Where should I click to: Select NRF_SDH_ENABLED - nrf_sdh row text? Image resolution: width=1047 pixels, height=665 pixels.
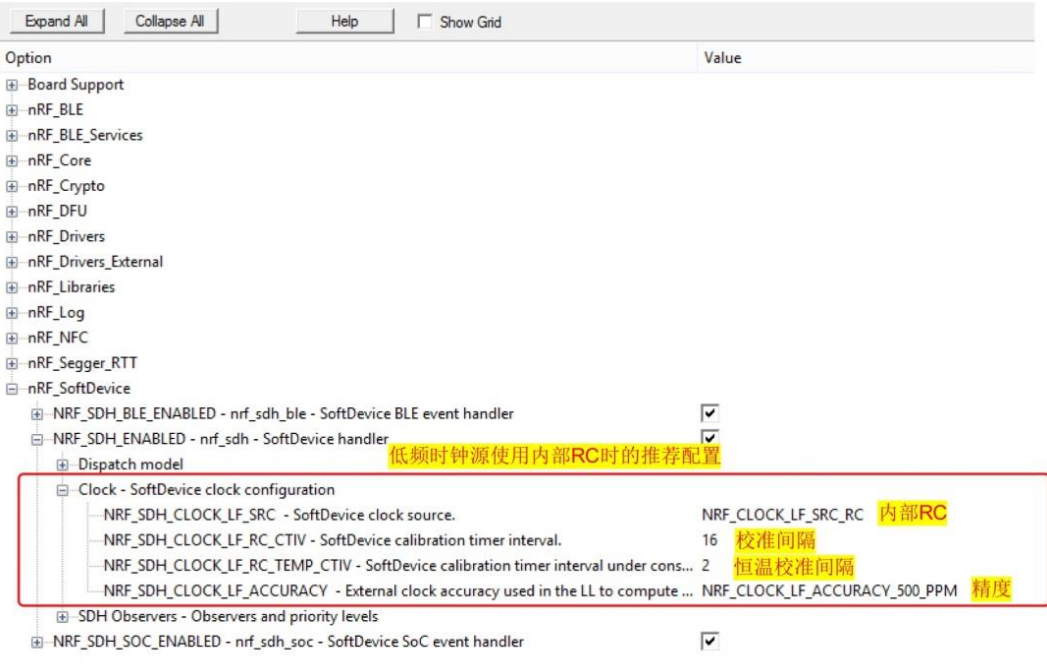220,439
